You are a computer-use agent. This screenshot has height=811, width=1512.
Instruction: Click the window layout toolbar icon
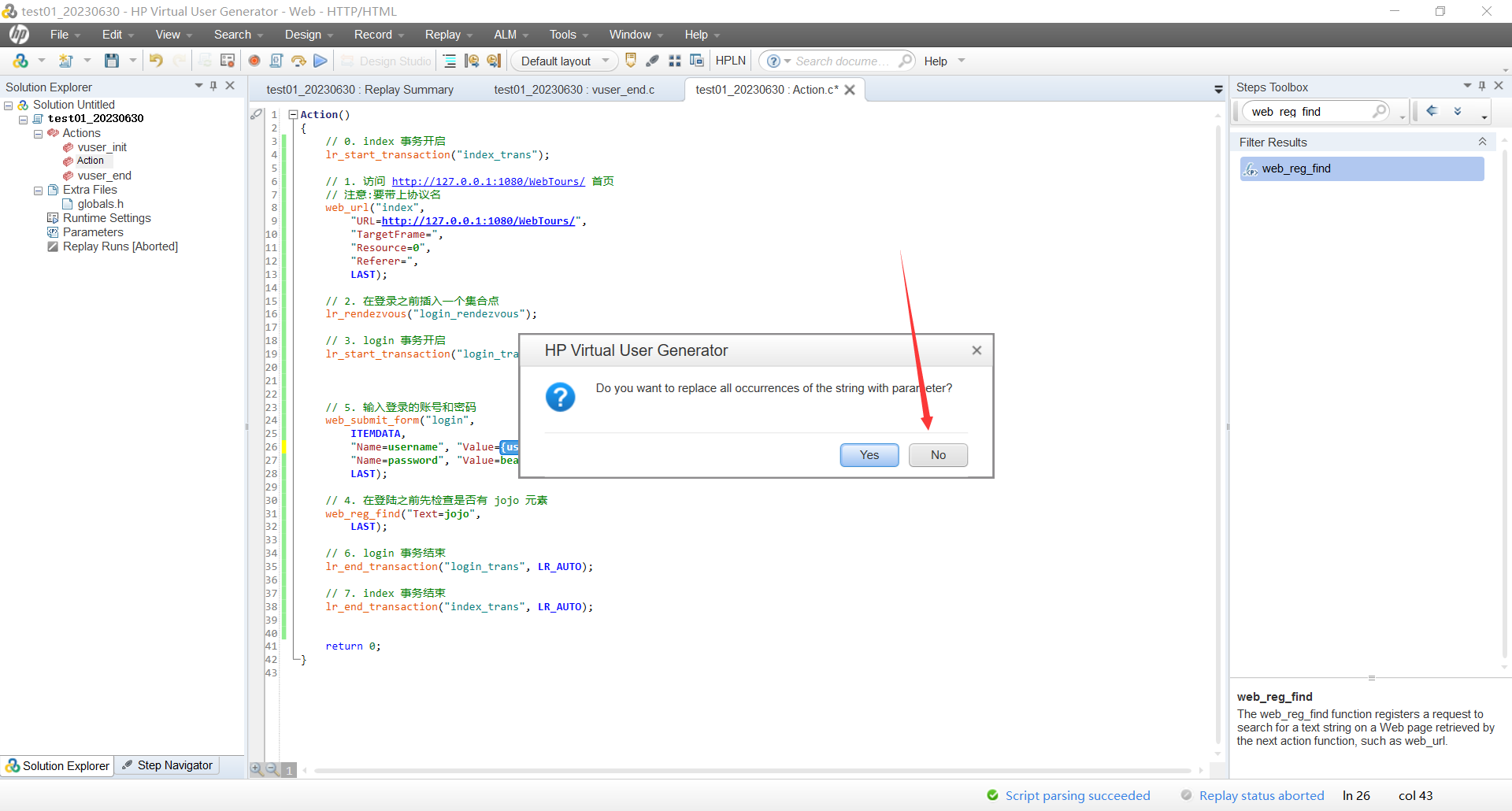pyautogui.click(x=697, y=61)
